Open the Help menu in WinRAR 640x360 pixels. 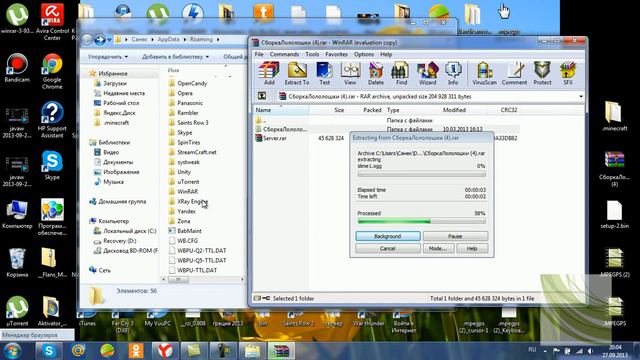pyautogui.click(x=386, y=54)
